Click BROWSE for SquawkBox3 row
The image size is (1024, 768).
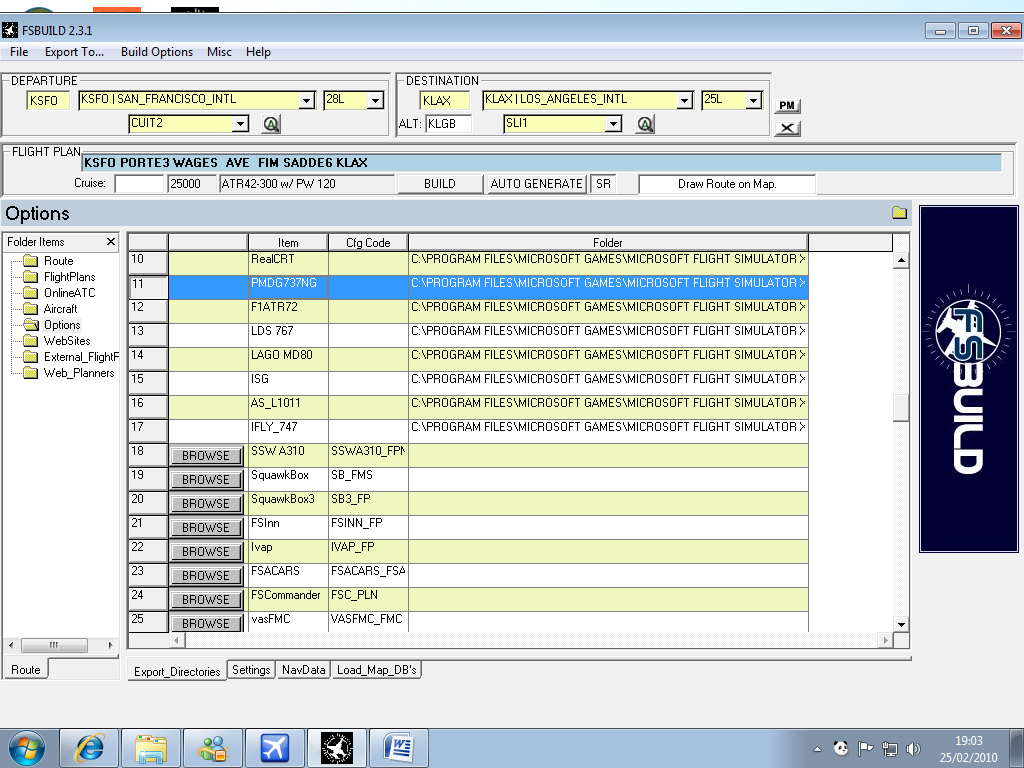pos(206,504)
